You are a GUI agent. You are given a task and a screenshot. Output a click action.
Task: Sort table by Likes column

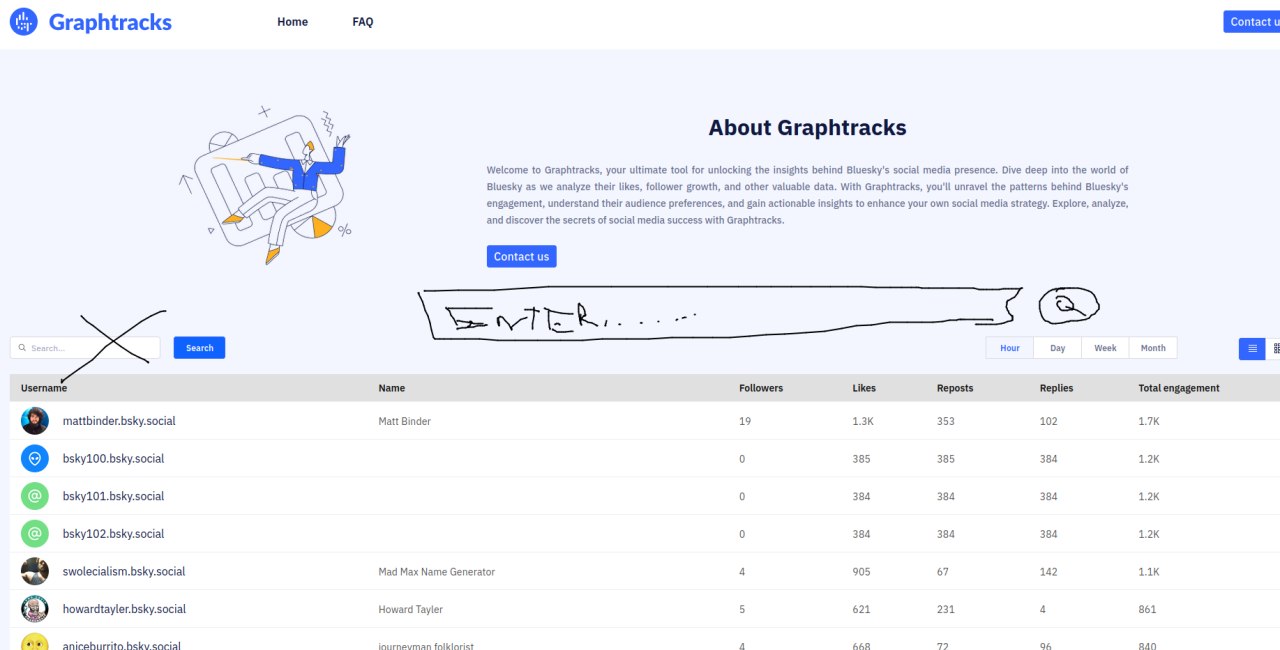click(x=864, y=388)
